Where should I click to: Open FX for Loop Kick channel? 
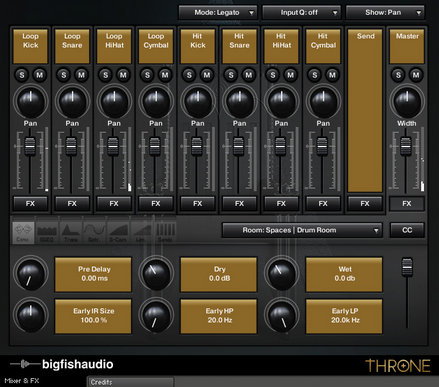(x=30, y=203)
